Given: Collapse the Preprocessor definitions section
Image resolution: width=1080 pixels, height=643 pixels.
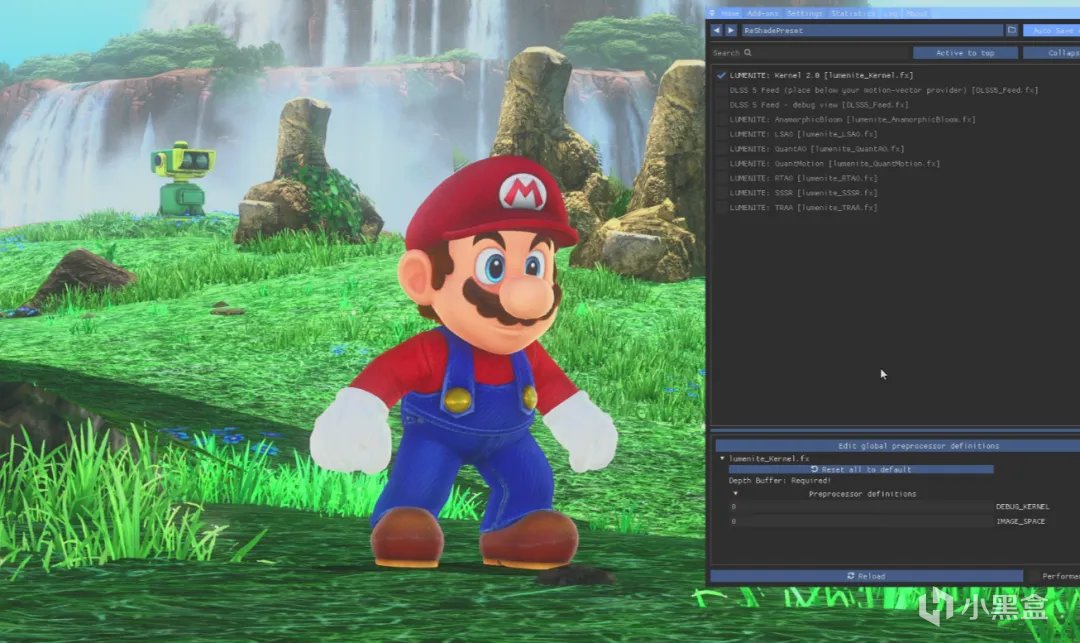Looking at the screenshot, I should tap(736, 494).
